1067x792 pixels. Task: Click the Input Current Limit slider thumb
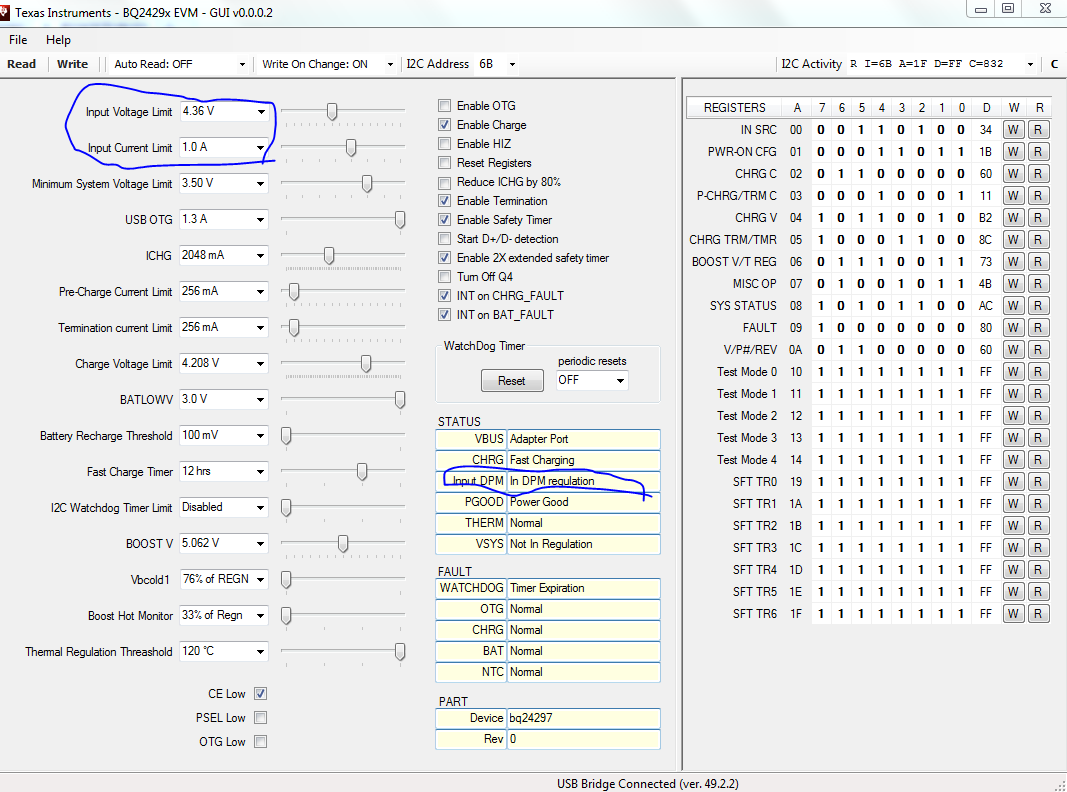pos(351,148)
